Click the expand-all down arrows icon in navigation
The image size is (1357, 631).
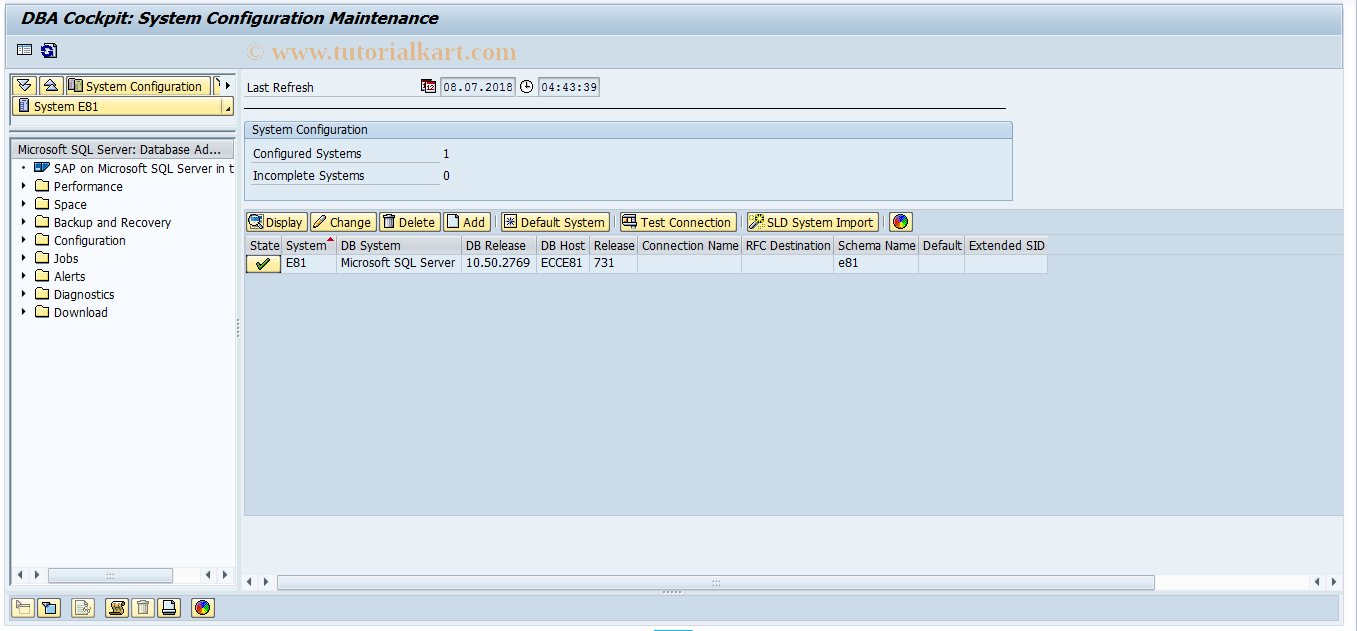coord(25,86)
